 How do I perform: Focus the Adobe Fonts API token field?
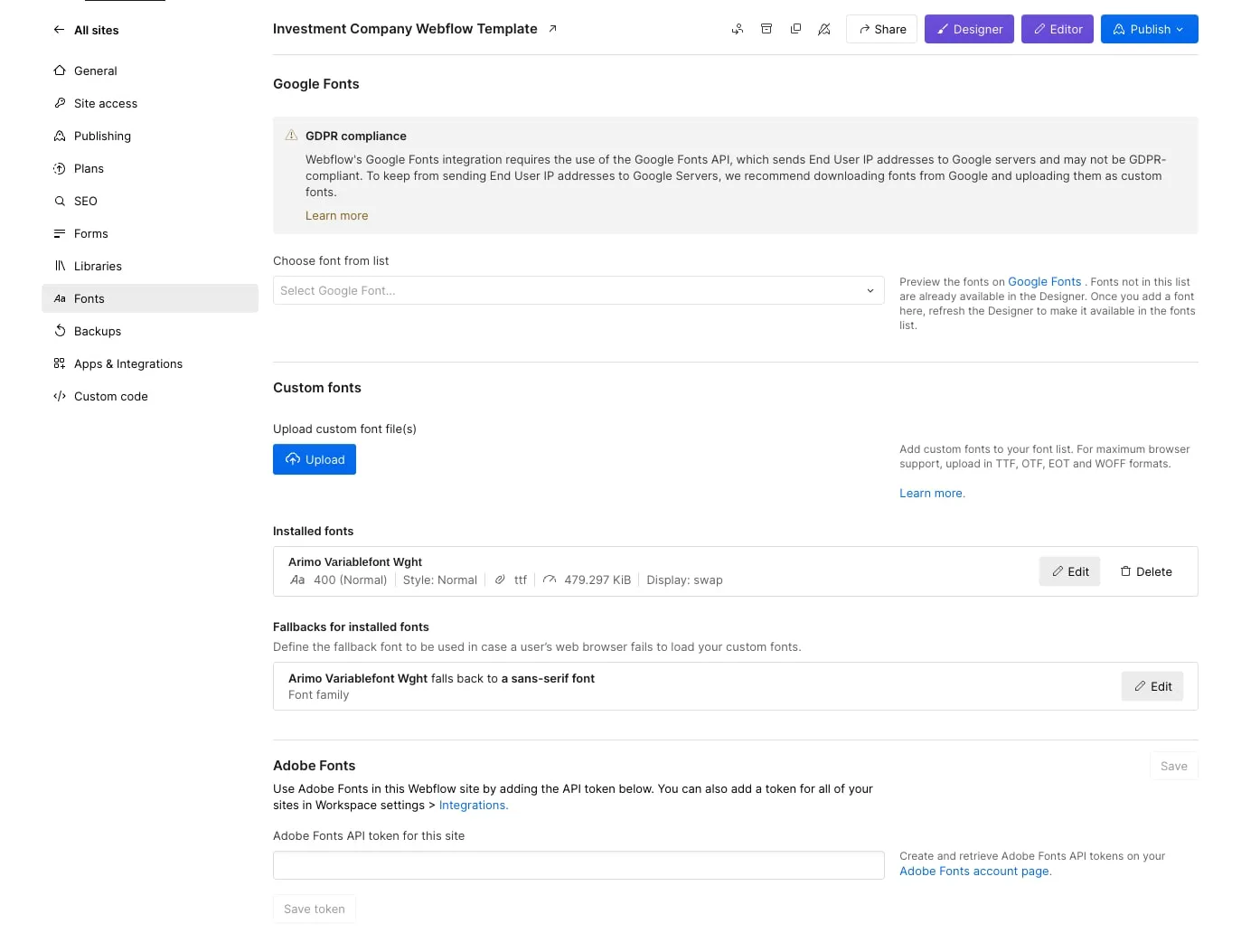[x=578, y=865]
